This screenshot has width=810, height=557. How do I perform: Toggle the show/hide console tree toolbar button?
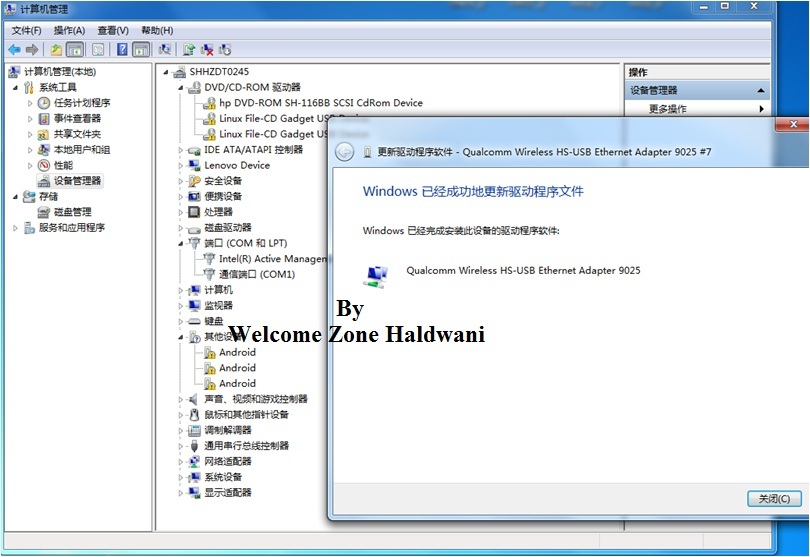click(x=75, y=50)
